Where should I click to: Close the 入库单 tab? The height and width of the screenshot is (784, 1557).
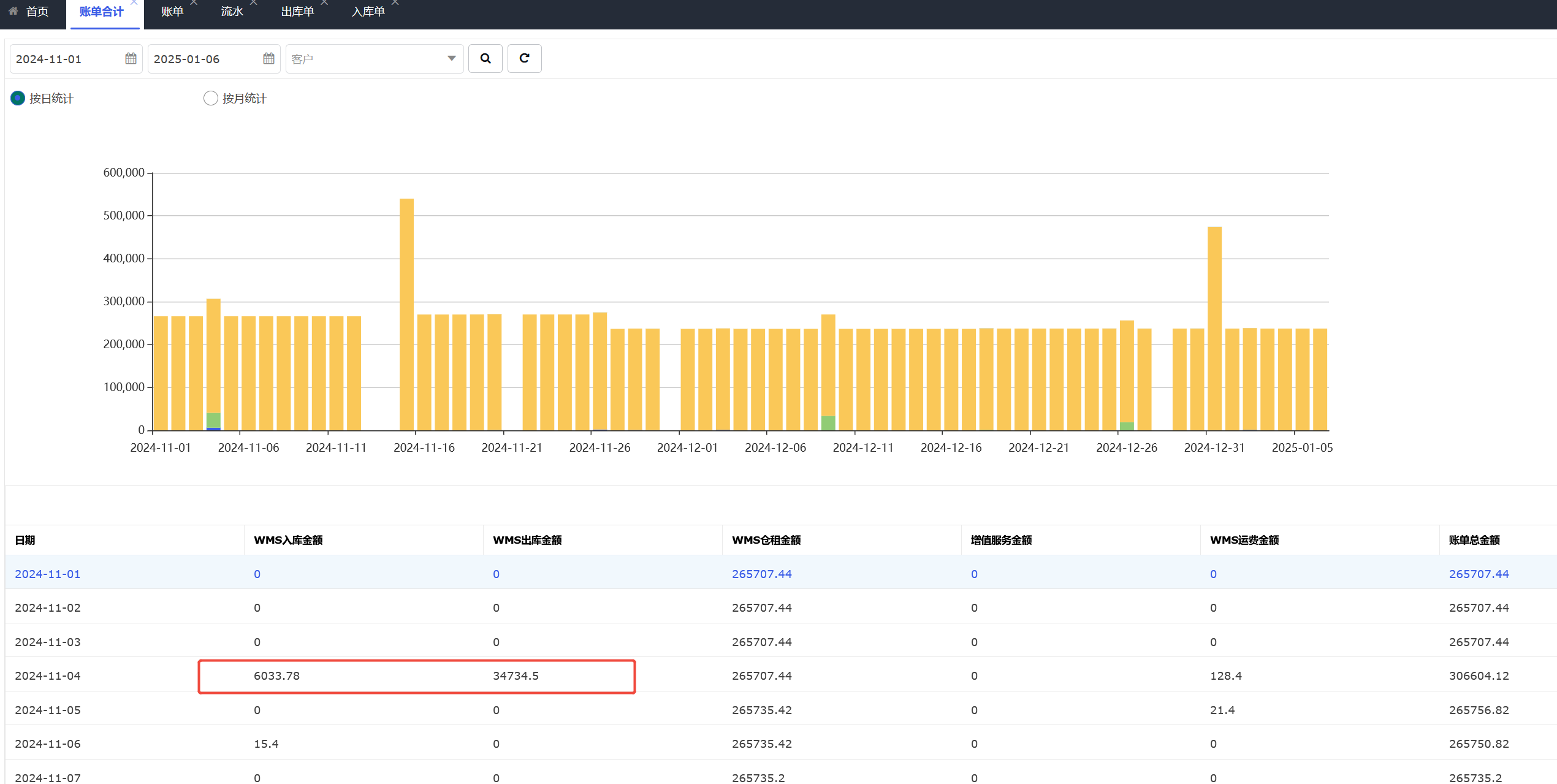point(395,3)
